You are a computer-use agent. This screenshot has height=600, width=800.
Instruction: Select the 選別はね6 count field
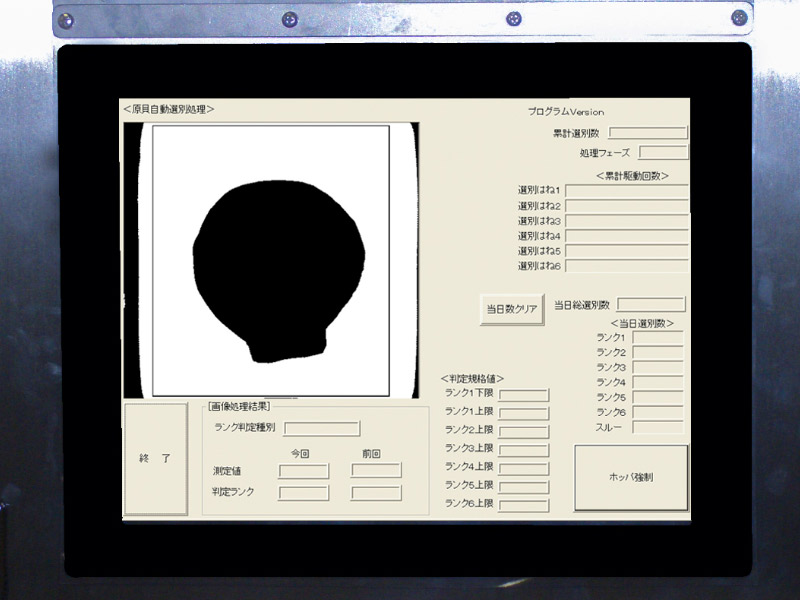[x=627, y=266]
